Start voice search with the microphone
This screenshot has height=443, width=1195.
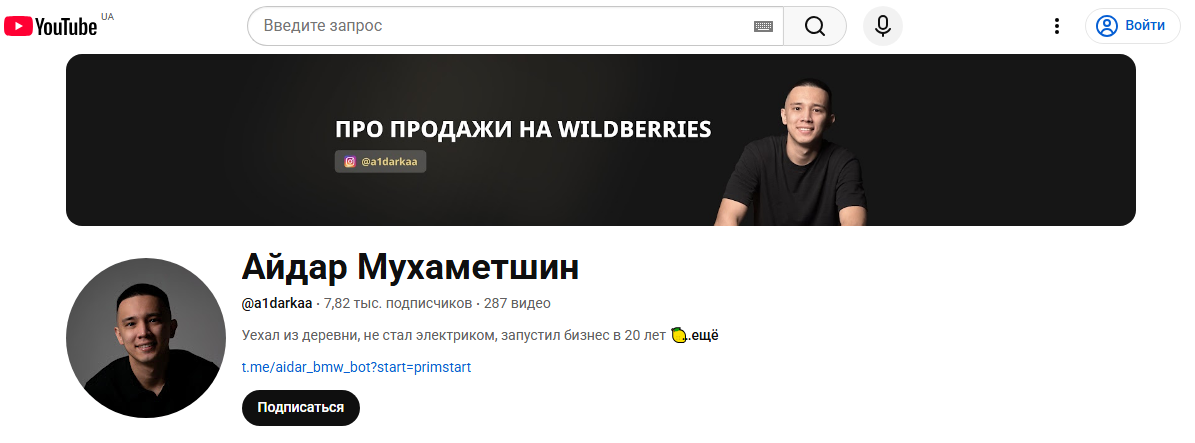click(x=883, y=26)
